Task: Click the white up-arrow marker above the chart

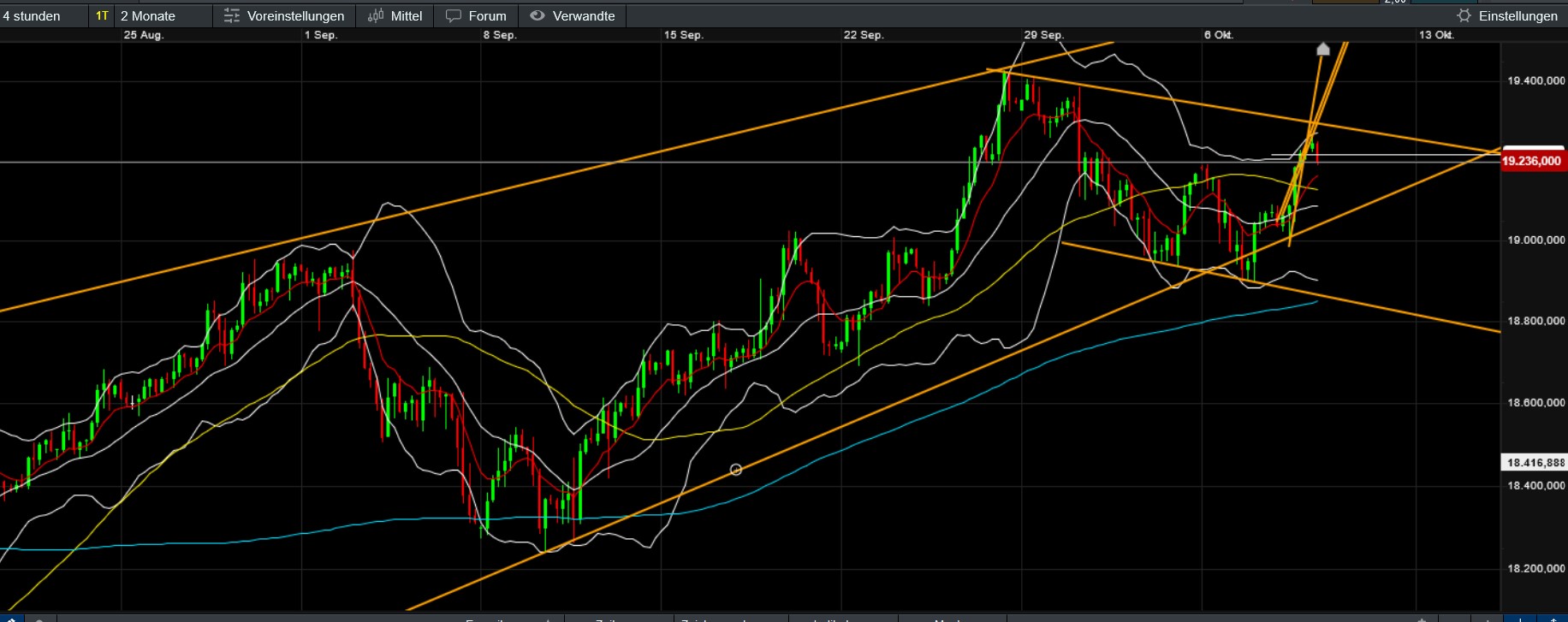Action: coord(1323,49)
